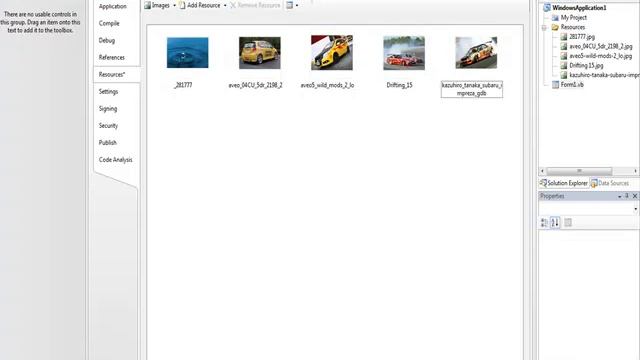Open My Project in Solution Explorer

[x=573, y=18]
